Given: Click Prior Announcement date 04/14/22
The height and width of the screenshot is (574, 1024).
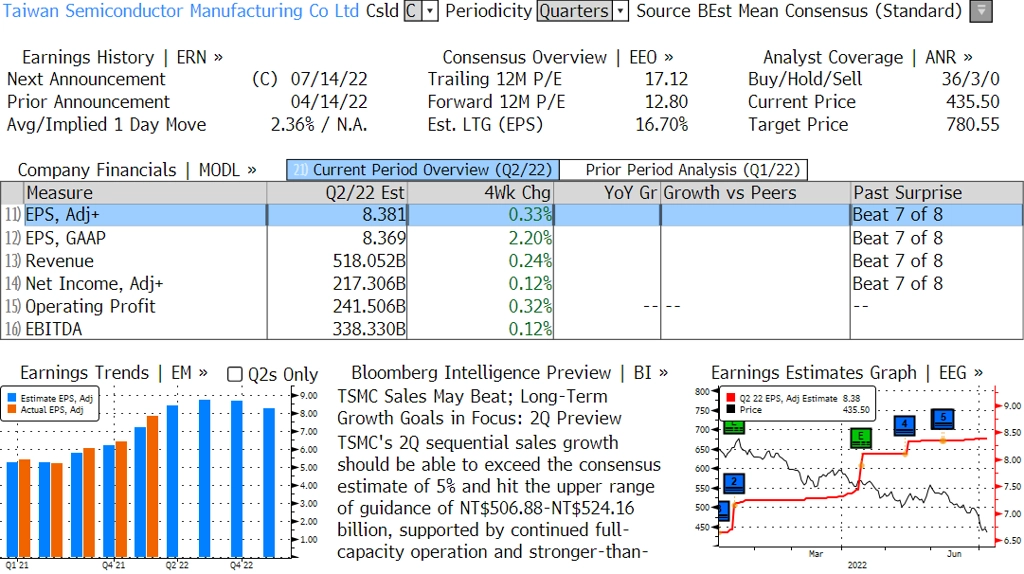Looking at the screenshot, I should pos(329,102).
